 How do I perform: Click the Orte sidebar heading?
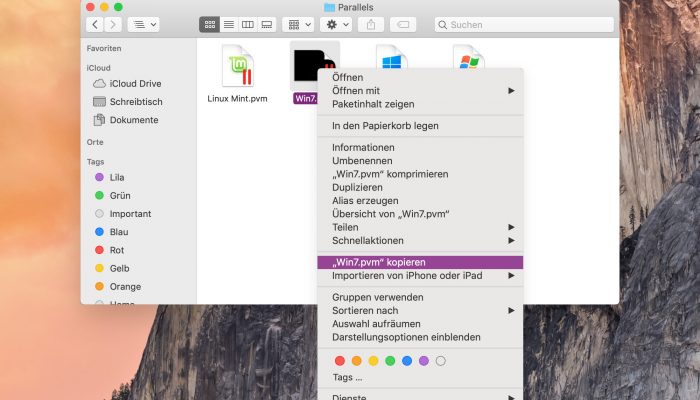coord(95,142)
